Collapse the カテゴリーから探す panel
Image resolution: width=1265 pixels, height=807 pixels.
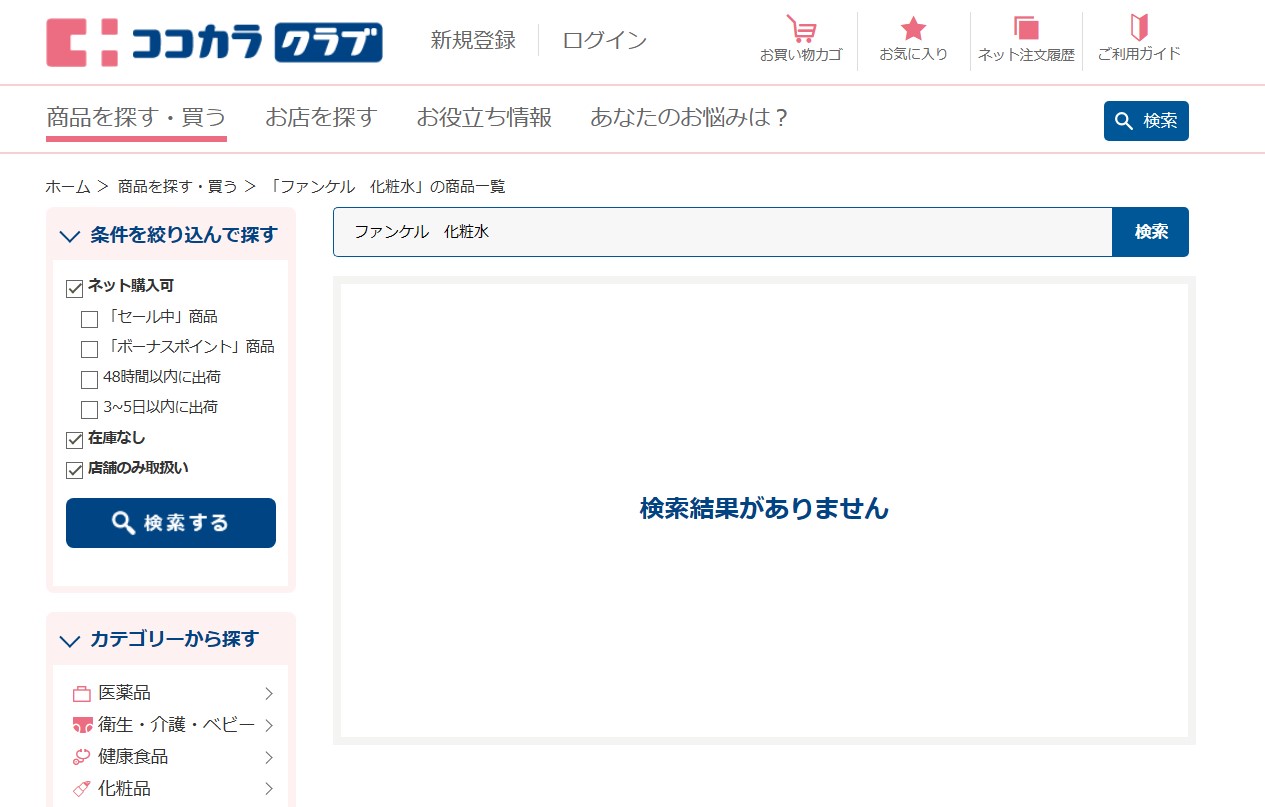coord(69,642)
